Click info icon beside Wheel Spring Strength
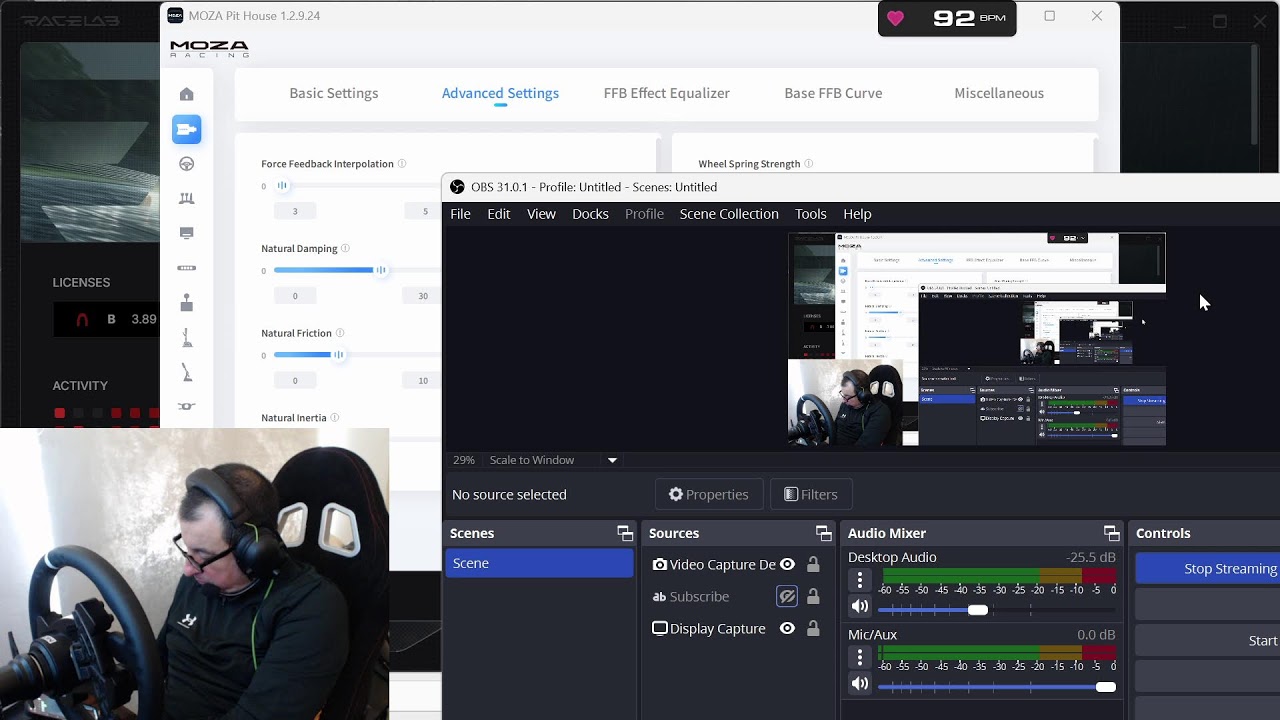Screen dimensions: 1280x720 [808, 164]
